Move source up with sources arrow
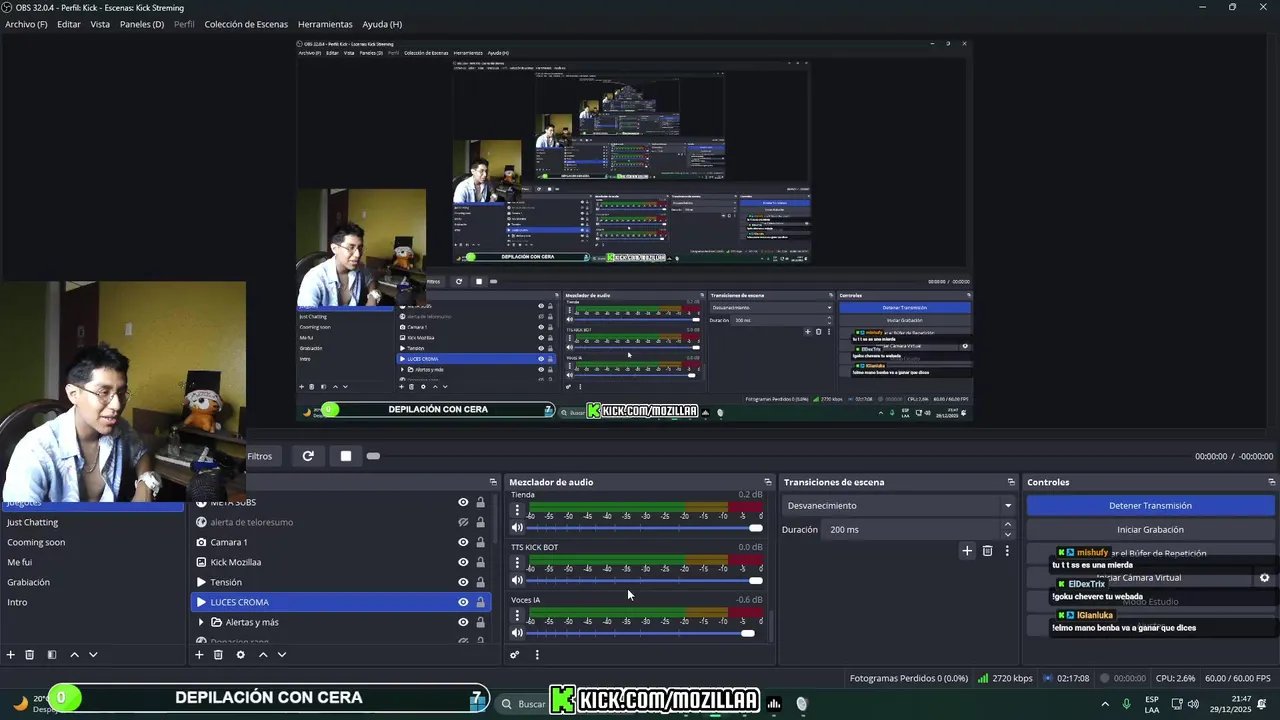The image size is (1280, 720). click(x=263, y=655)
